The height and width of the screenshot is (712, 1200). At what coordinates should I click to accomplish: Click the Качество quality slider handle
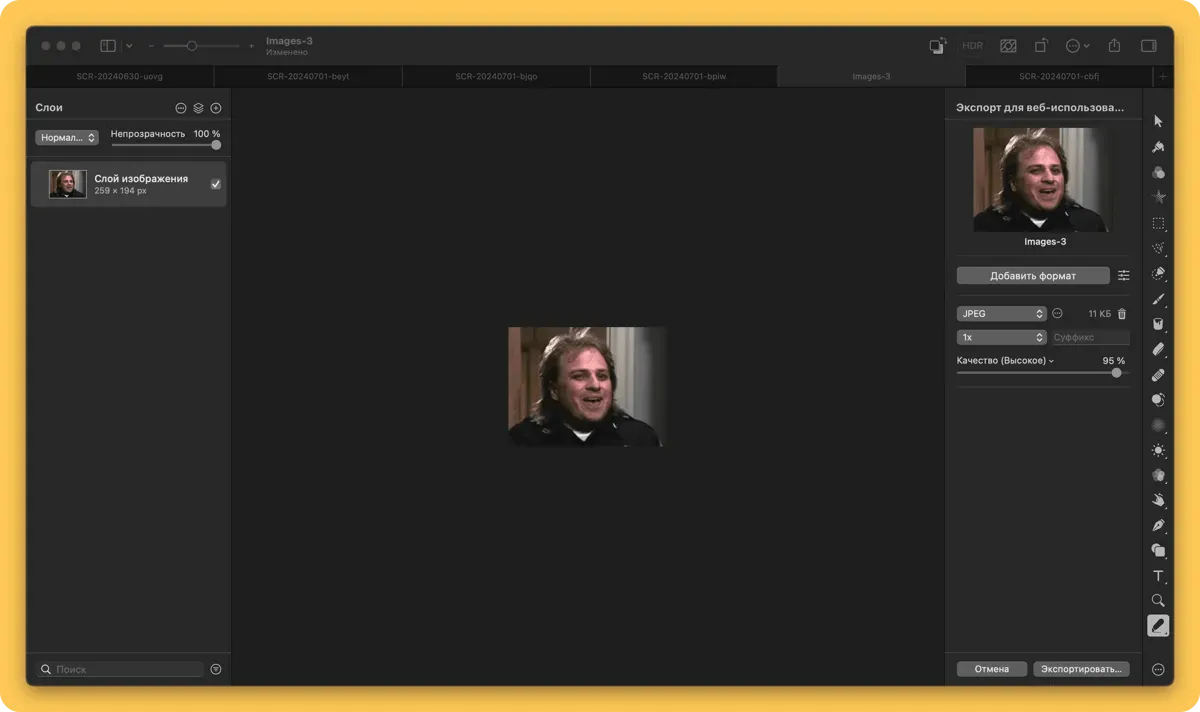pyautogui.click(x=1116, y=373)
